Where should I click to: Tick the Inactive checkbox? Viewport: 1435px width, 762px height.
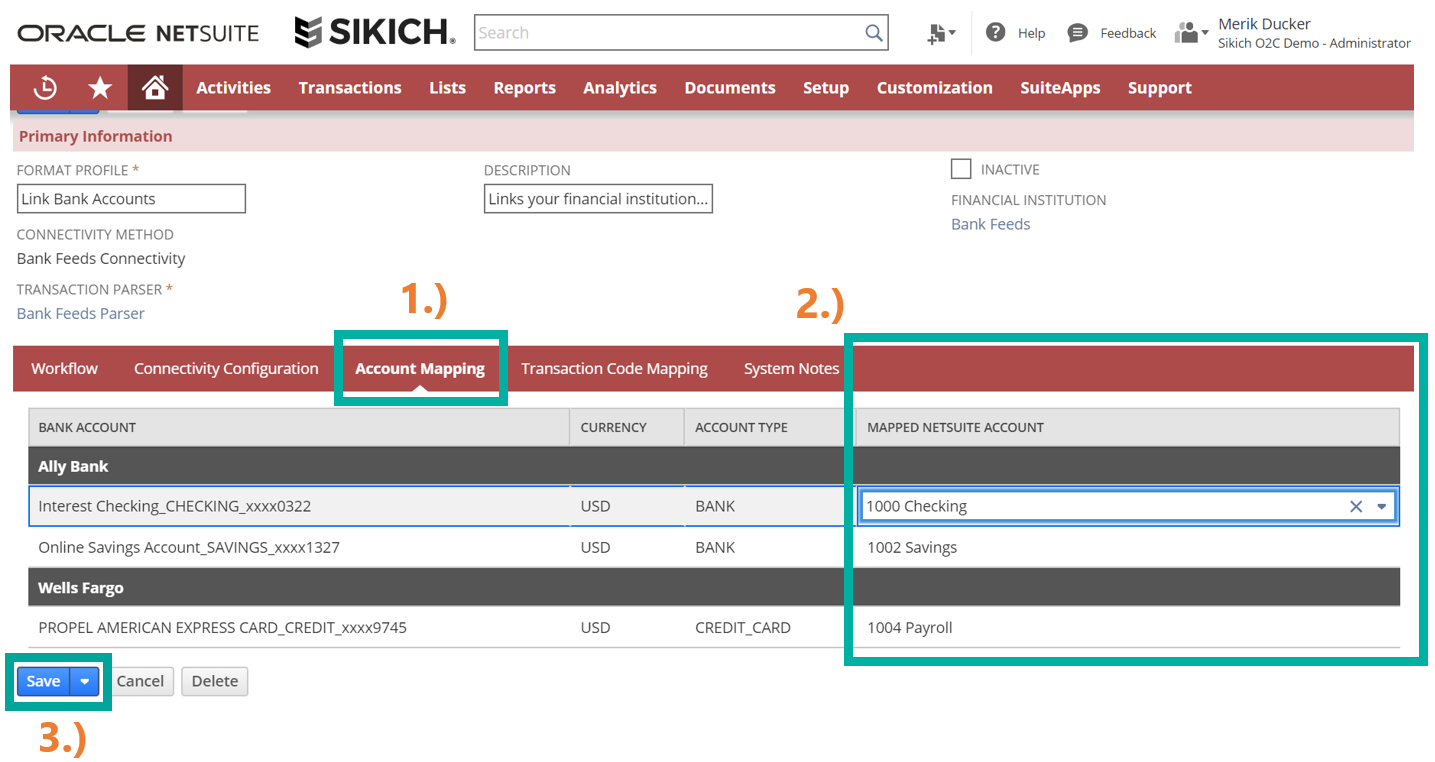[961, 169]
